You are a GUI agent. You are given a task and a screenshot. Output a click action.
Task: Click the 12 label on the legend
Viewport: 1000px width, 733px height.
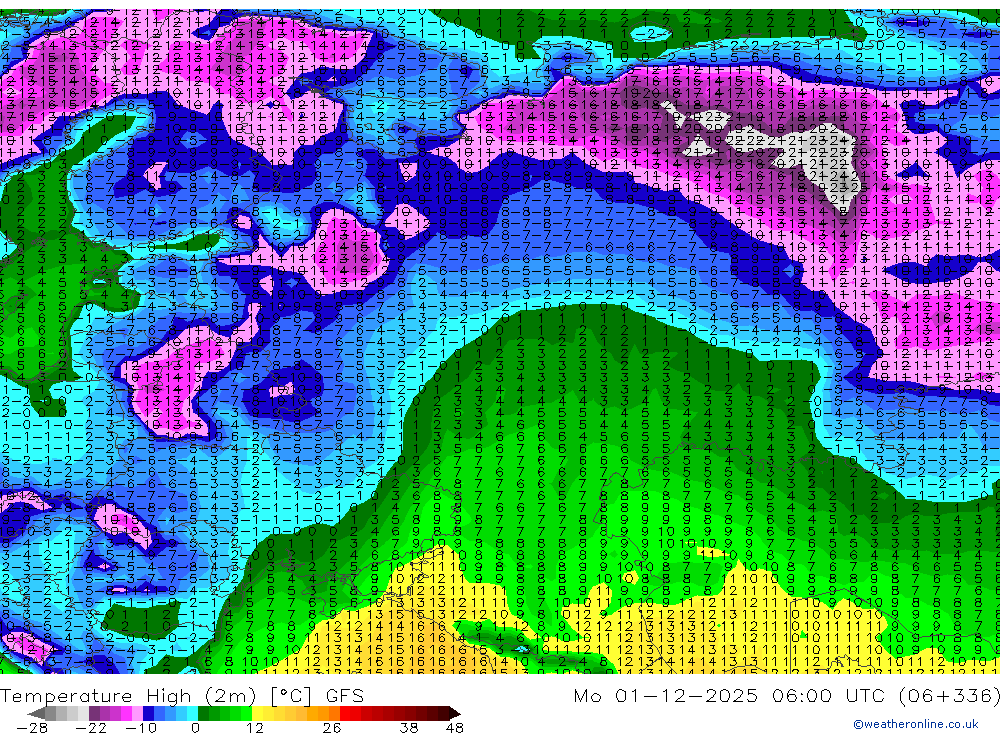[255, 727]
